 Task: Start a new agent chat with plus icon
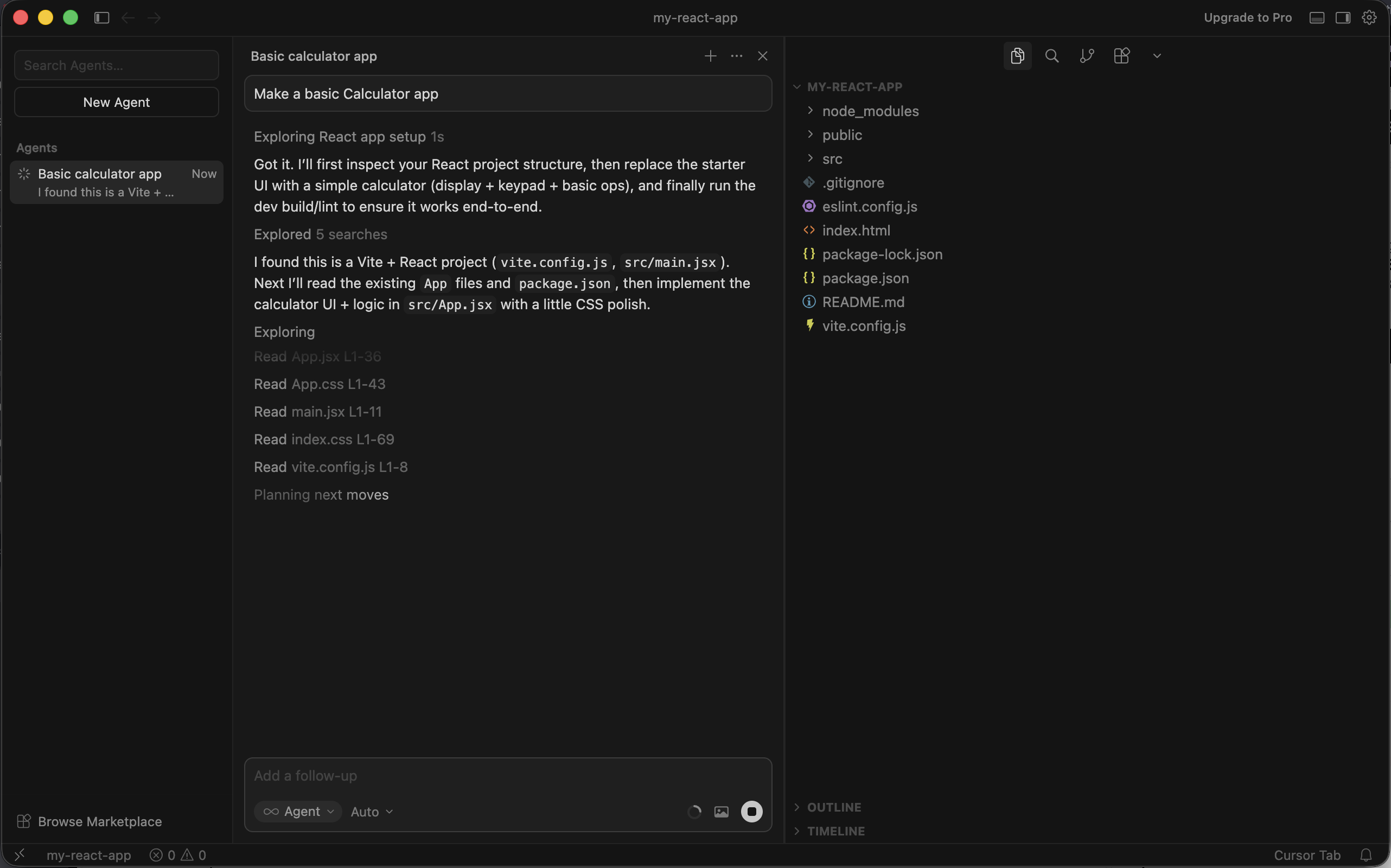710,56
